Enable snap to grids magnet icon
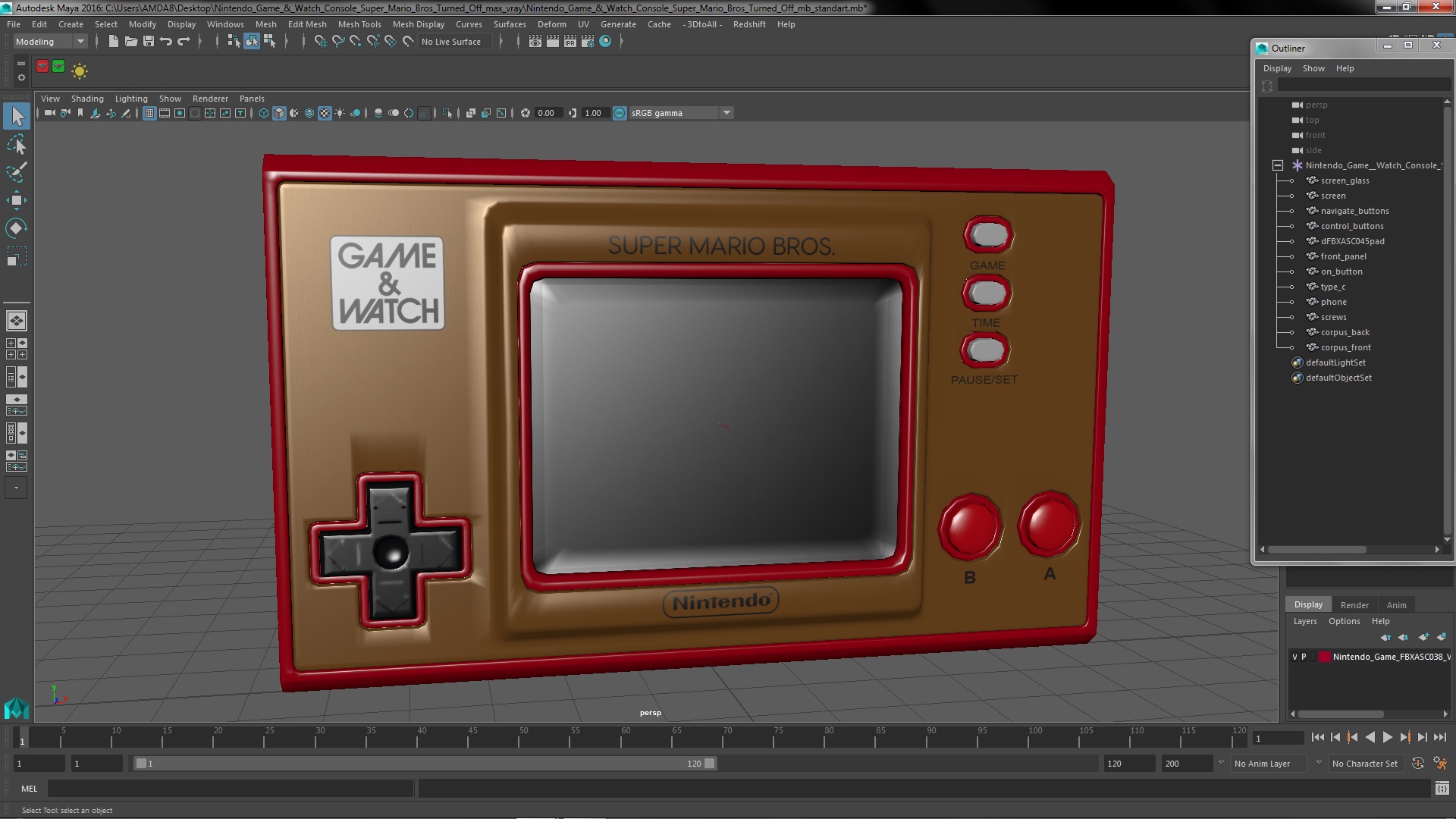 [x=320, y=42]
